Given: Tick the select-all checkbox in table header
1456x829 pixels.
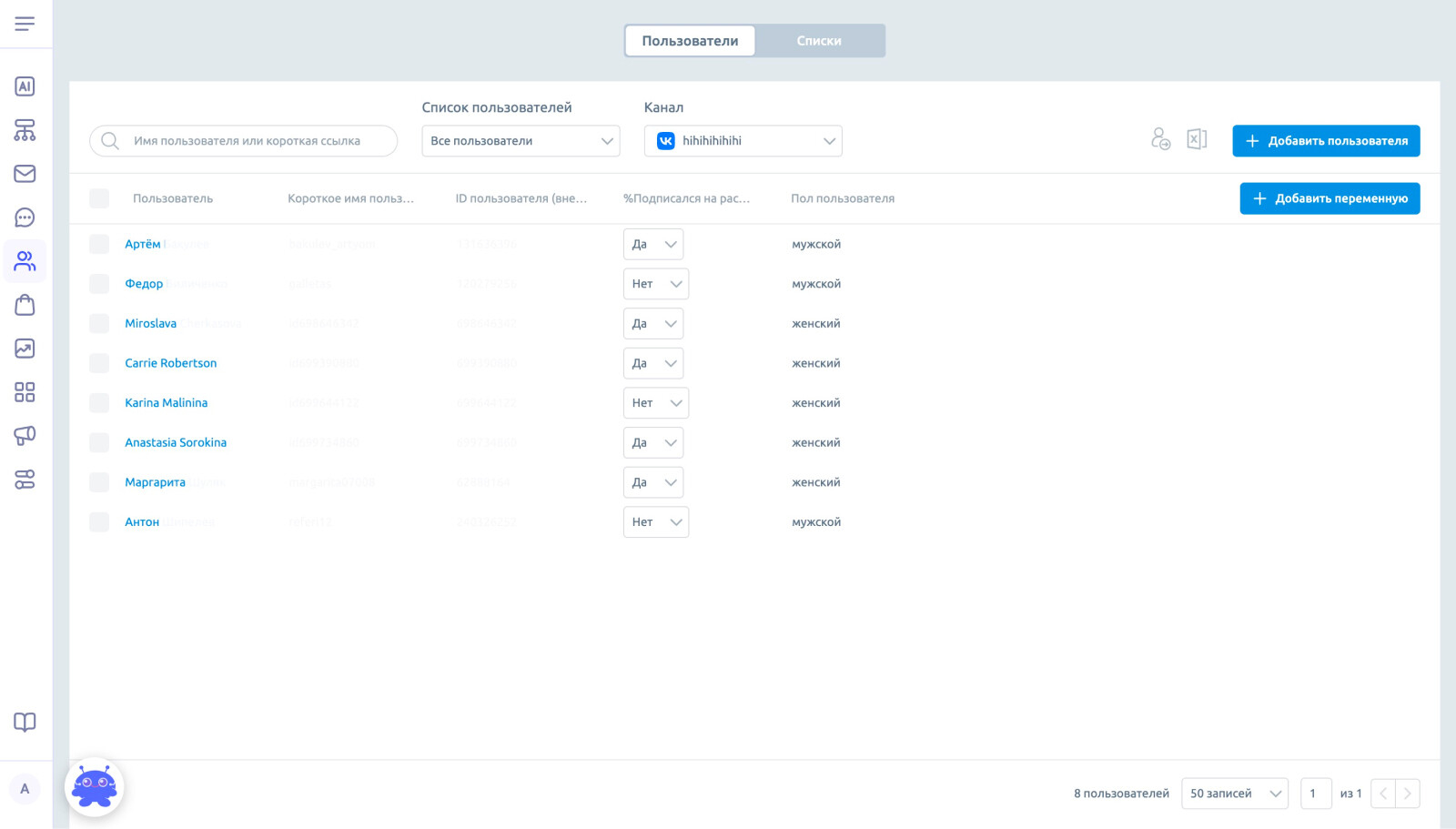Looking at the screenshot, I should pos(99,198).
